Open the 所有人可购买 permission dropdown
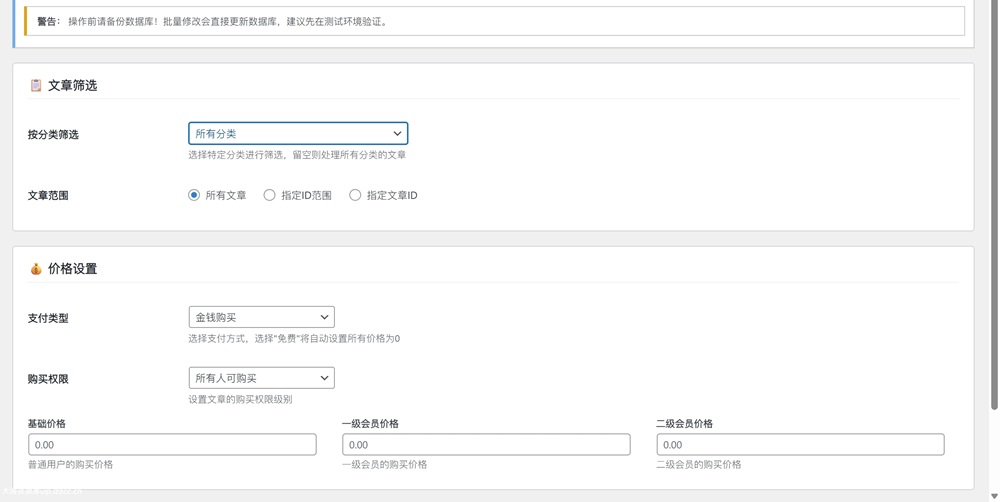Viewport: 1000px width, 502px height. [261, 378]
